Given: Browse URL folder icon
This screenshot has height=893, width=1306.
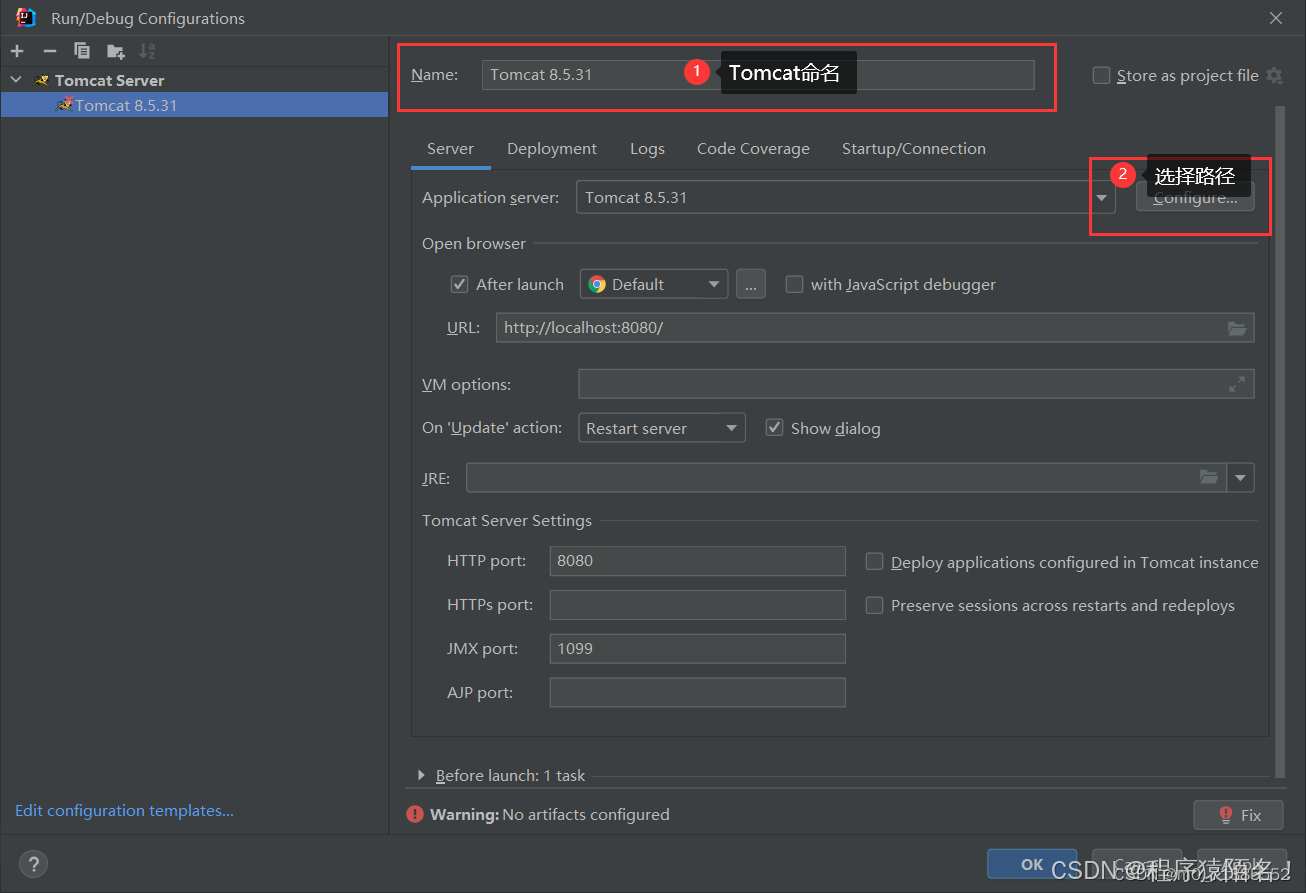Looking at the screenshot, I should pos(1237,328).
